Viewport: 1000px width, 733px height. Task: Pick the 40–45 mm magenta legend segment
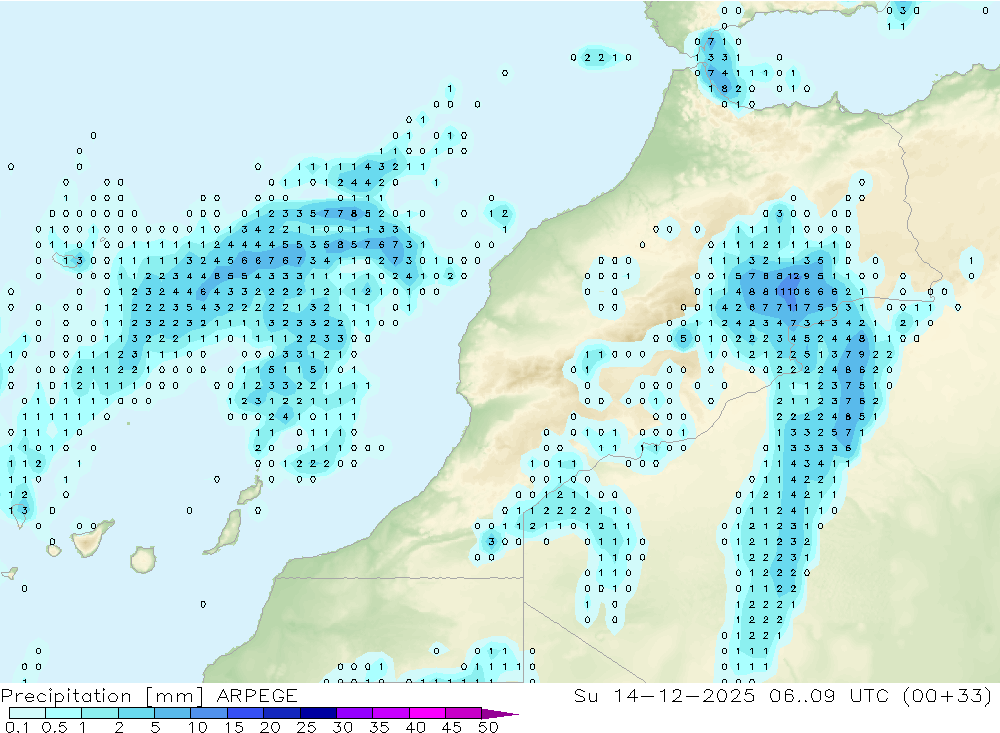click(427, 713)
